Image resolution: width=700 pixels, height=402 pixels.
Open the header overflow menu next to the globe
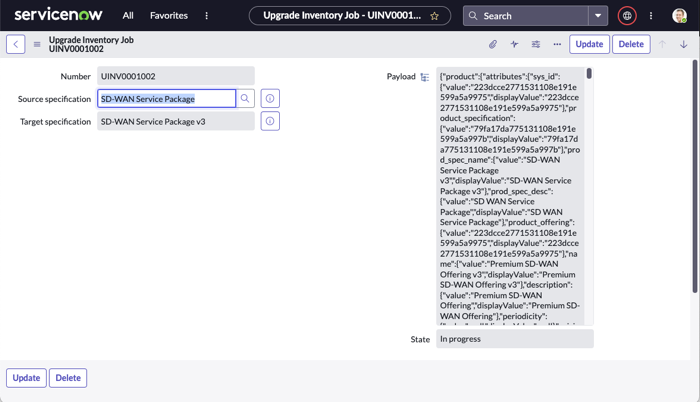(651, 16)
